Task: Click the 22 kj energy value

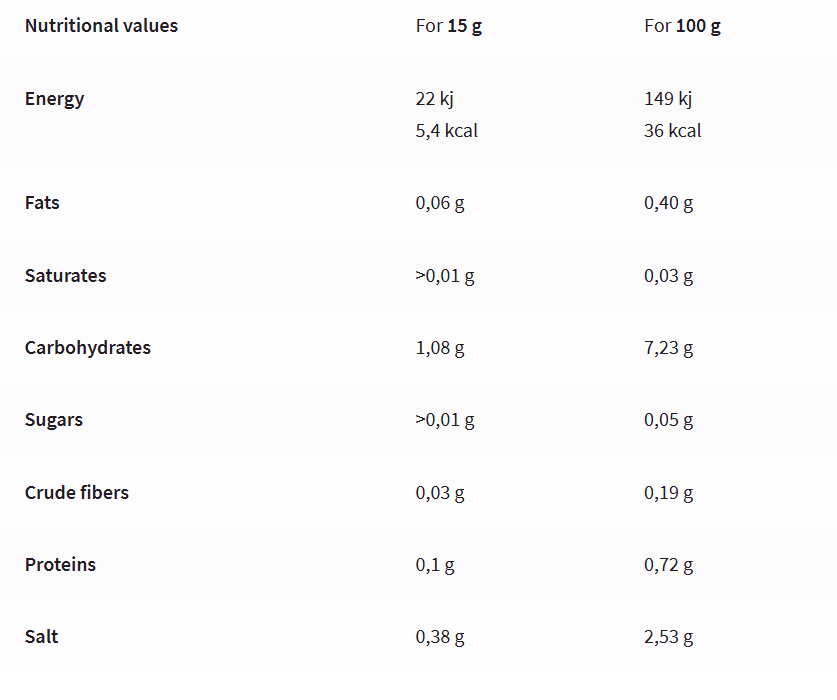Action: 435,99
